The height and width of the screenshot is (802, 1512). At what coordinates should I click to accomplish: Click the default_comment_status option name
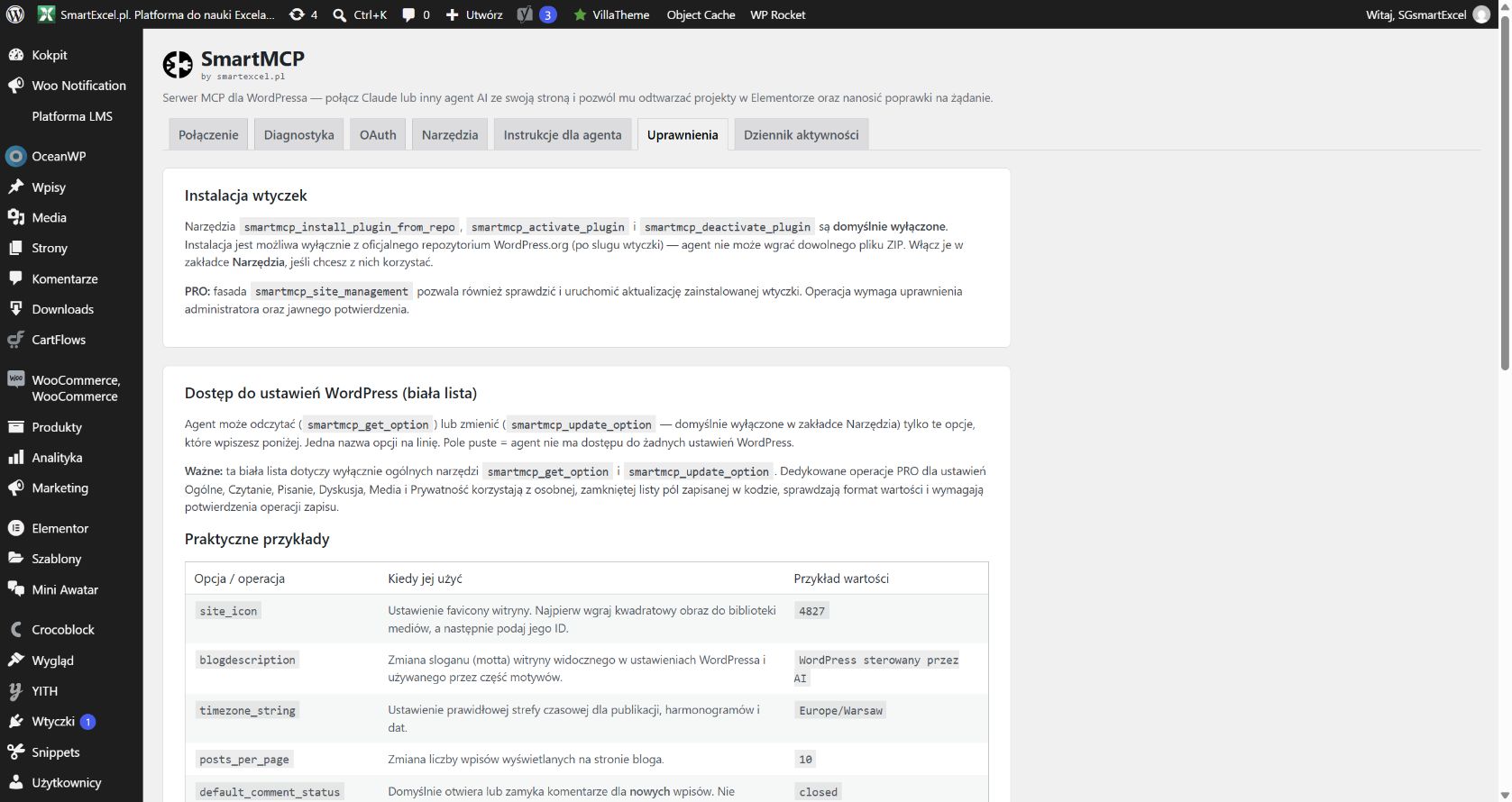point(270,792)
